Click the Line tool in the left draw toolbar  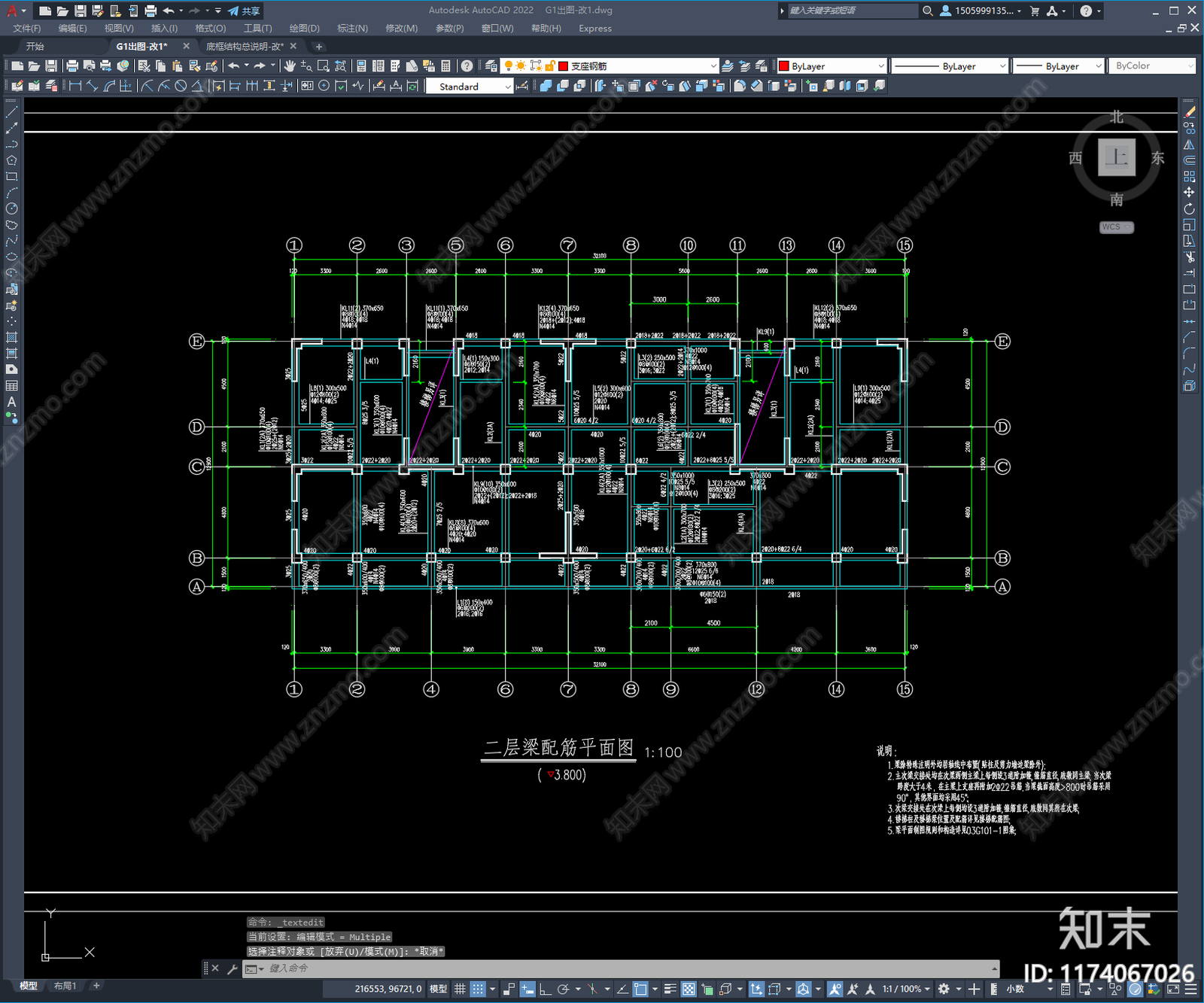[x=11, y=111]
